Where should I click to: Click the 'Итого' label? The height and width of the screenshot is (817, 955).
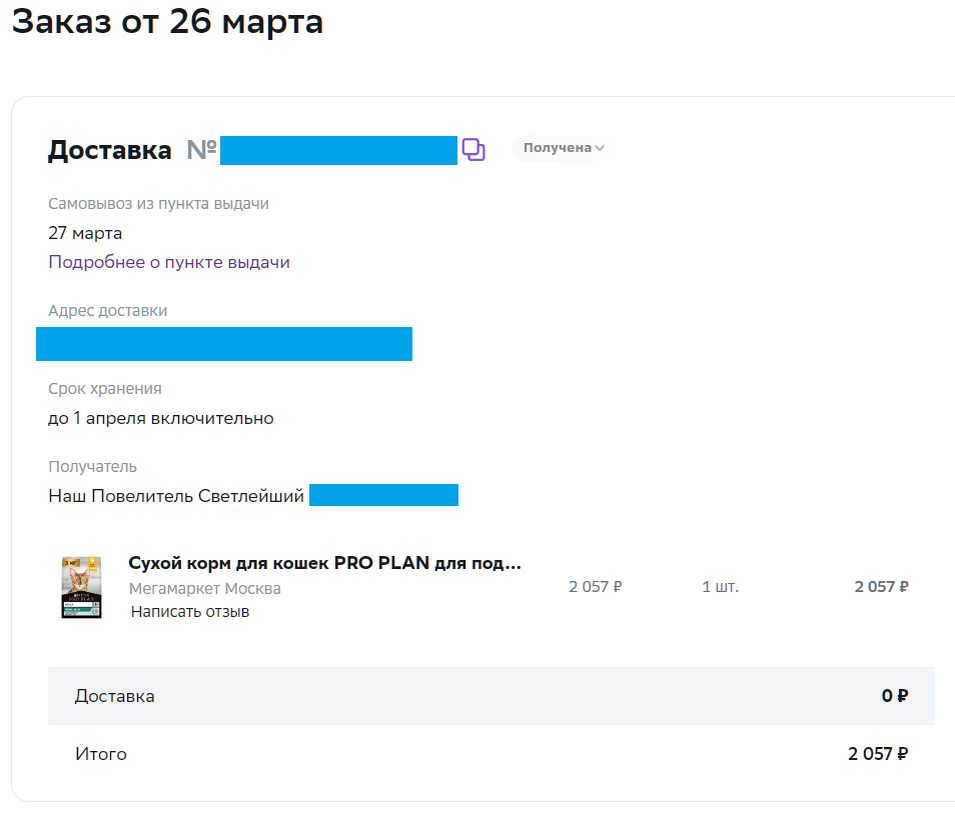pos(101,754)
